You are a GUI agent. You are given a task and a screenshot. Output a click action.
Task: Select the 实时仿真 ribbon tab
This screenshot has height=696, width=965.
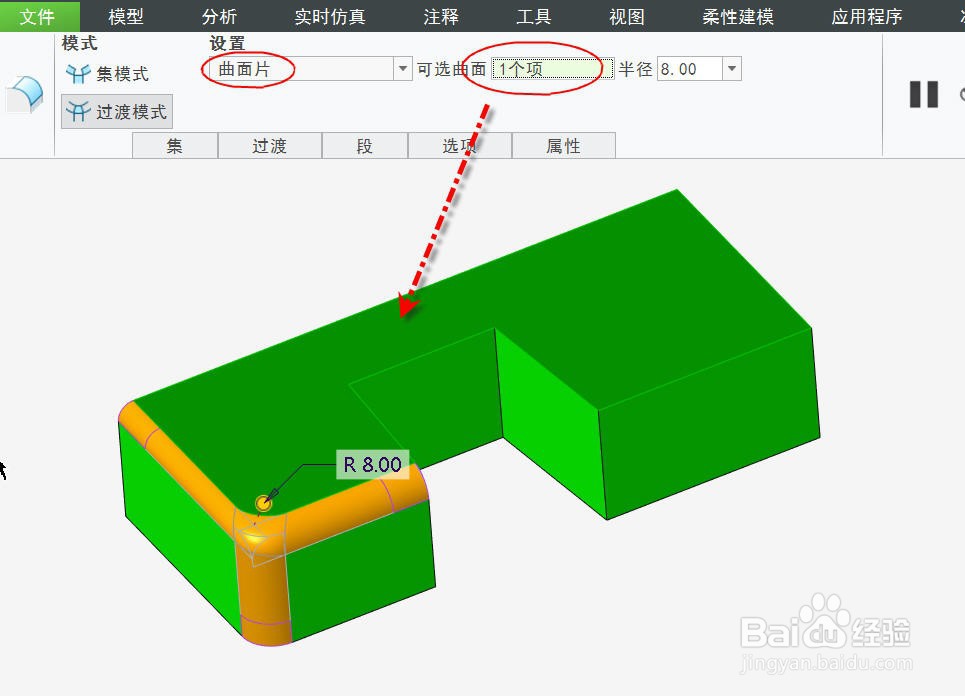click(329, 16)
